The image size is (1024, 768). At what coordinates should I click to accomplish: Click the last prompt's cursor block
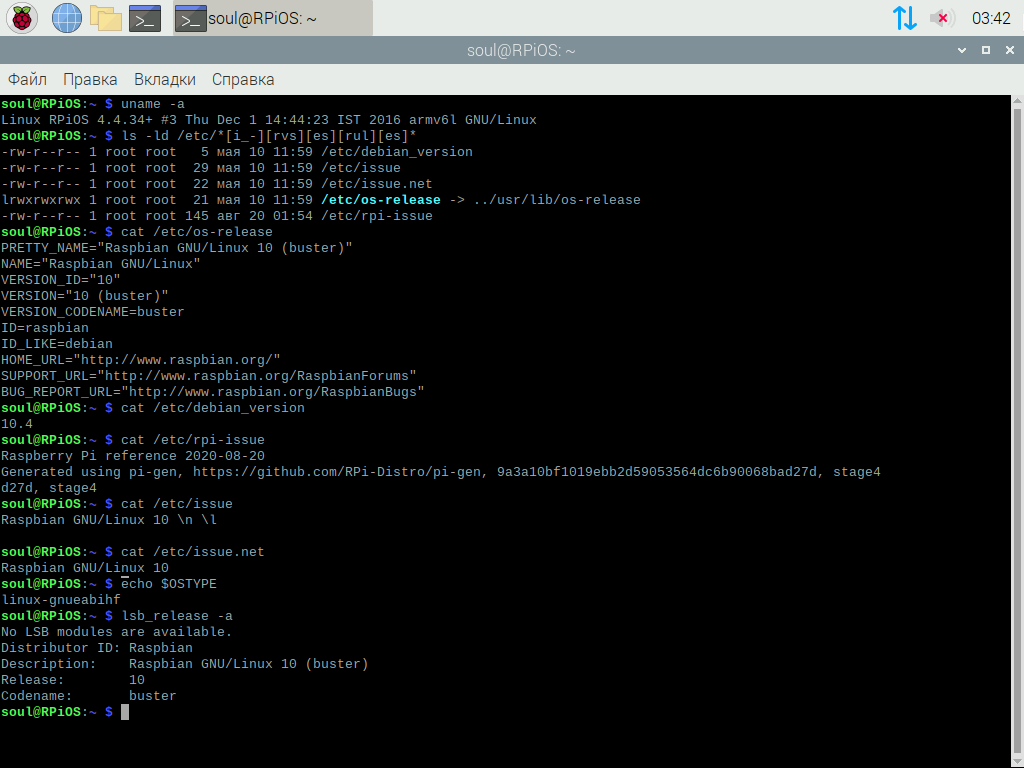point(125,712)
